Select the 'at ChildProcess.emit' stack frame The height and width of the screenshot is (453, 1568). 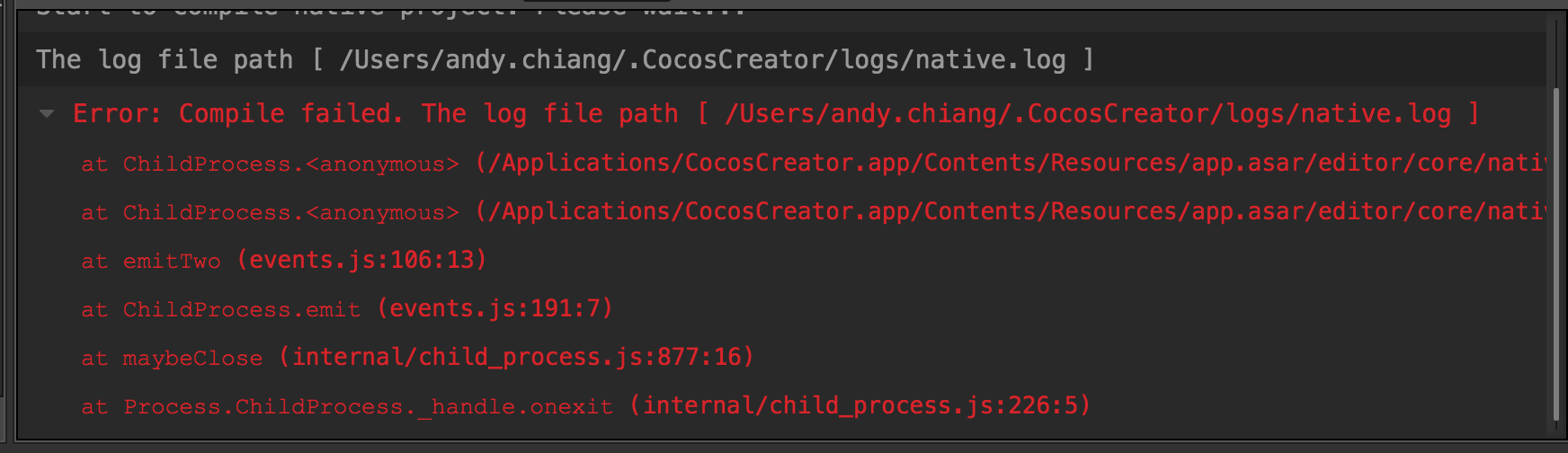tap(221, 310)
